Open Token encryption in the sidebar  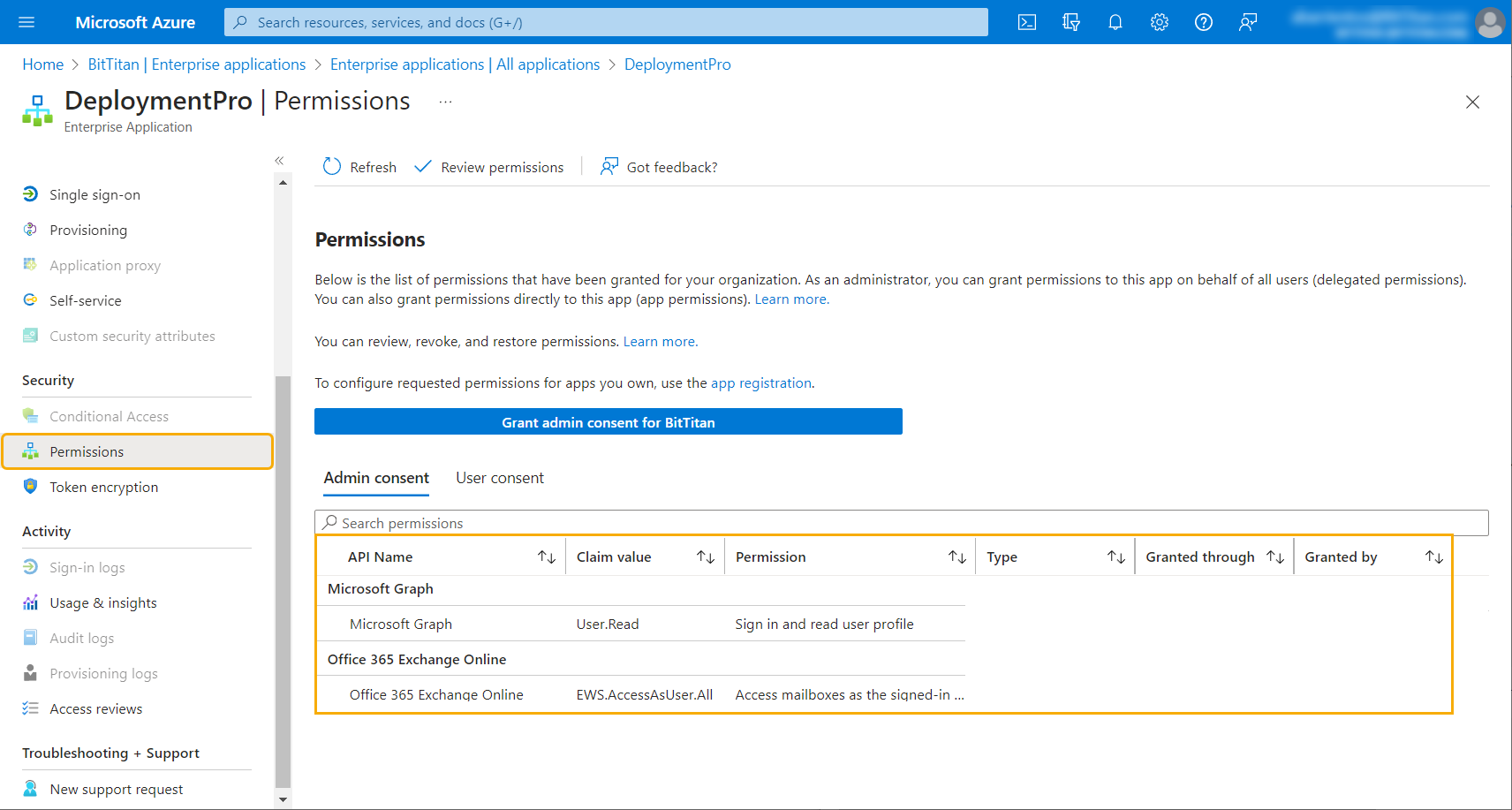[x=104, y=487]
